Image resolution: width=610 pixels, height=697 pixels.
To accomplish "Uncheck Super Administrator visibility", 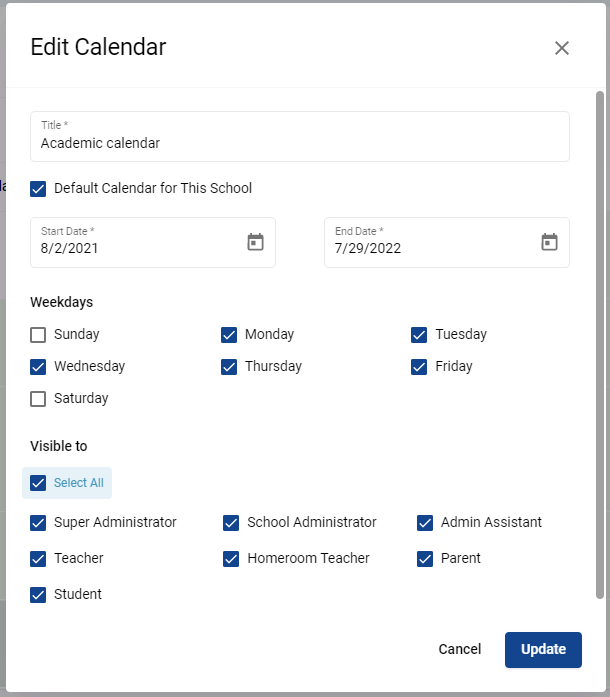I will [38, 523].
